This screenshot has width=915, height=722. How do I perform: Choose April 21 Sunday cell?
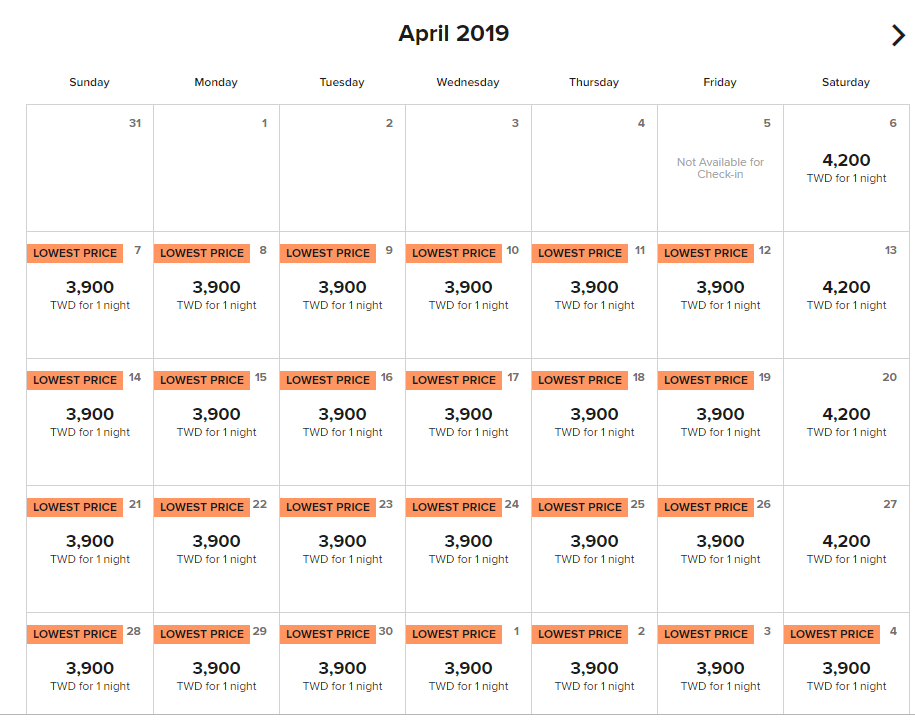90,549
